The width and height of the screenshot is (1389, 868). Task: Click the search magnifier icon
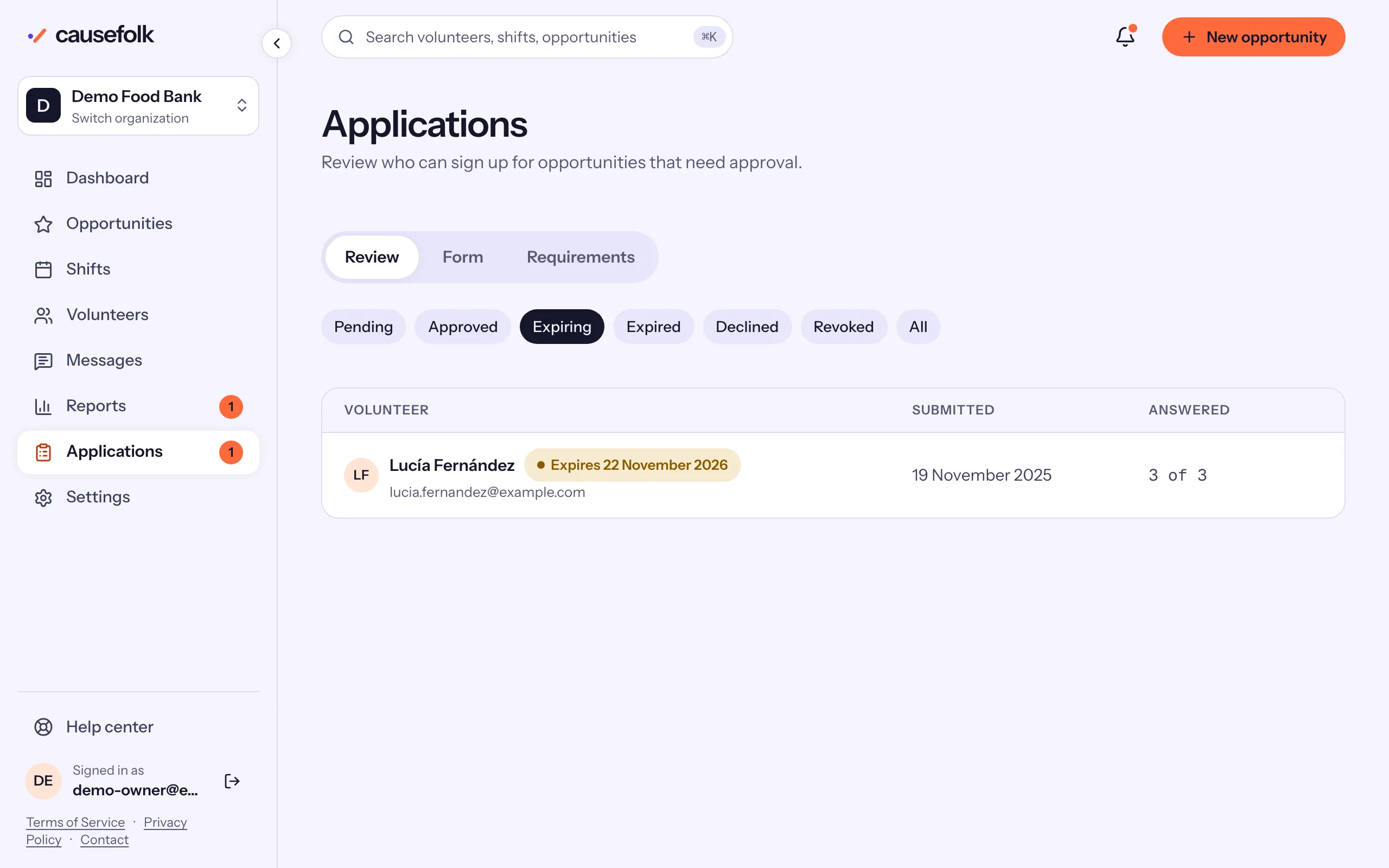[346, 37]
